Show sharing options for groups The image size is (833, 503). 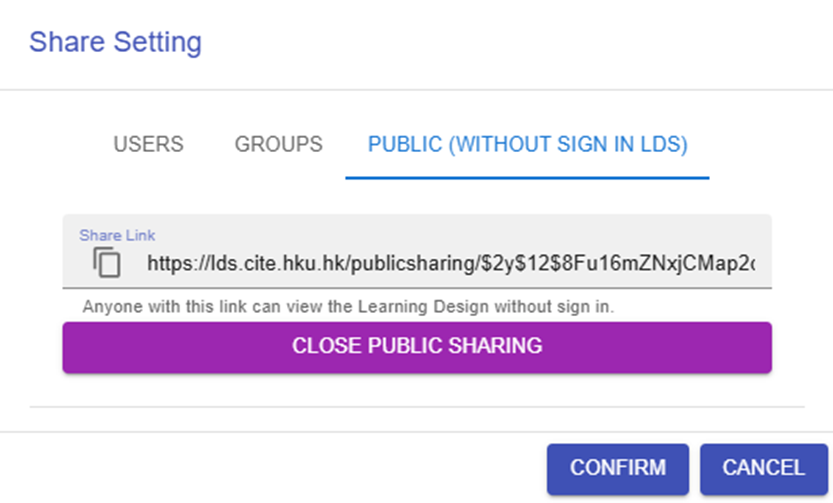pyautogui.click(x=278, y=144)
